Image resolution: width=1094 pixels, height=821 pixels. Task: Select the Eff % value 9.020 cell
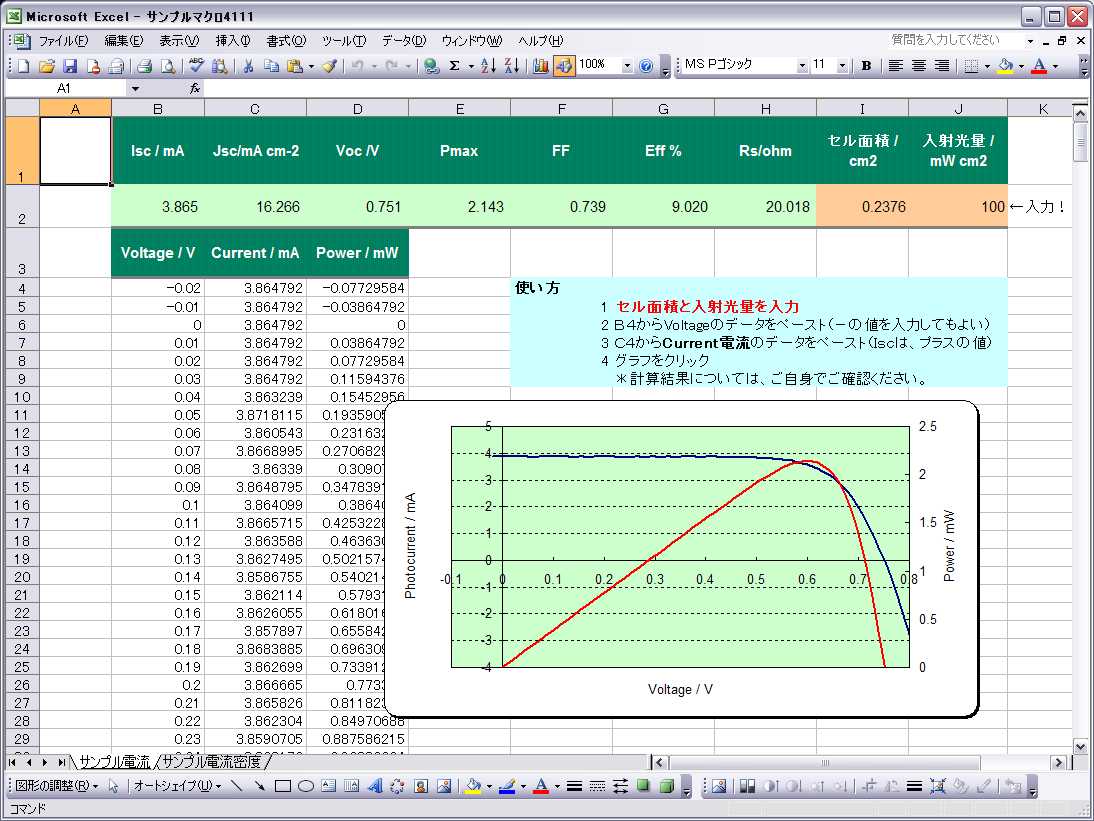(664, 206)
